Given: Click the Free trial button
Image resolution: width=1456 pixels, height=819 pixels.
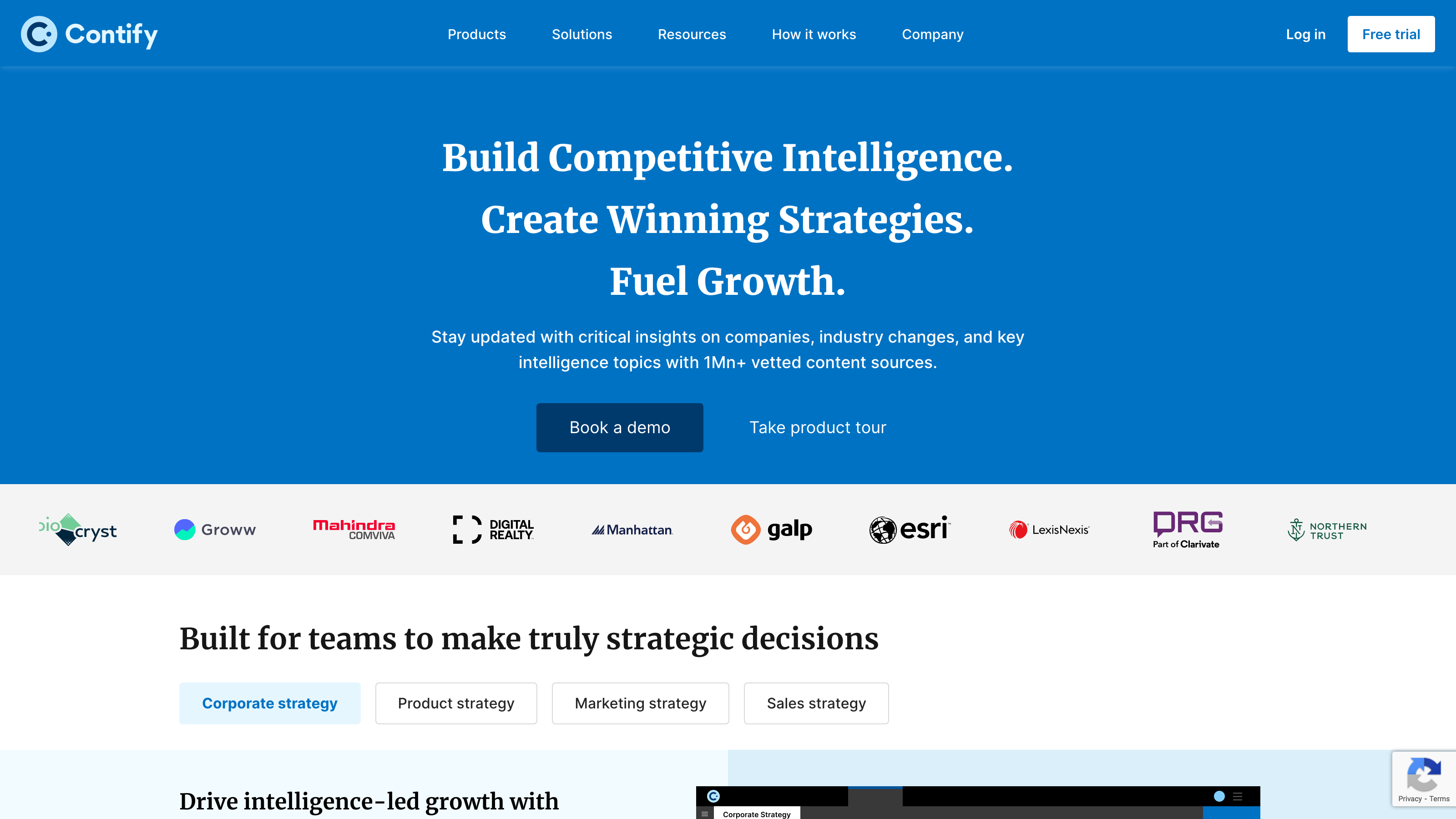Looking at the screenshot, I should 1391,34.
